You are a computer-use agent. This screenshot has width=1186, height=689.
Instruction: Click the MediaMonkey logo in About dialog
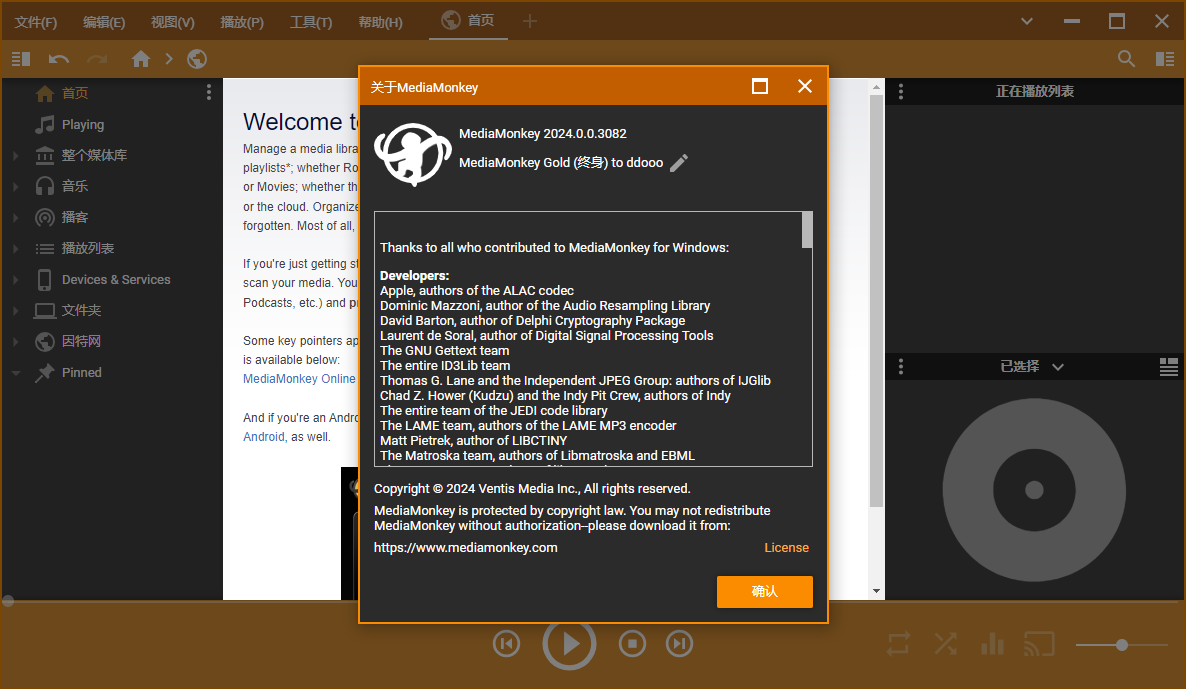click(413, 154)
